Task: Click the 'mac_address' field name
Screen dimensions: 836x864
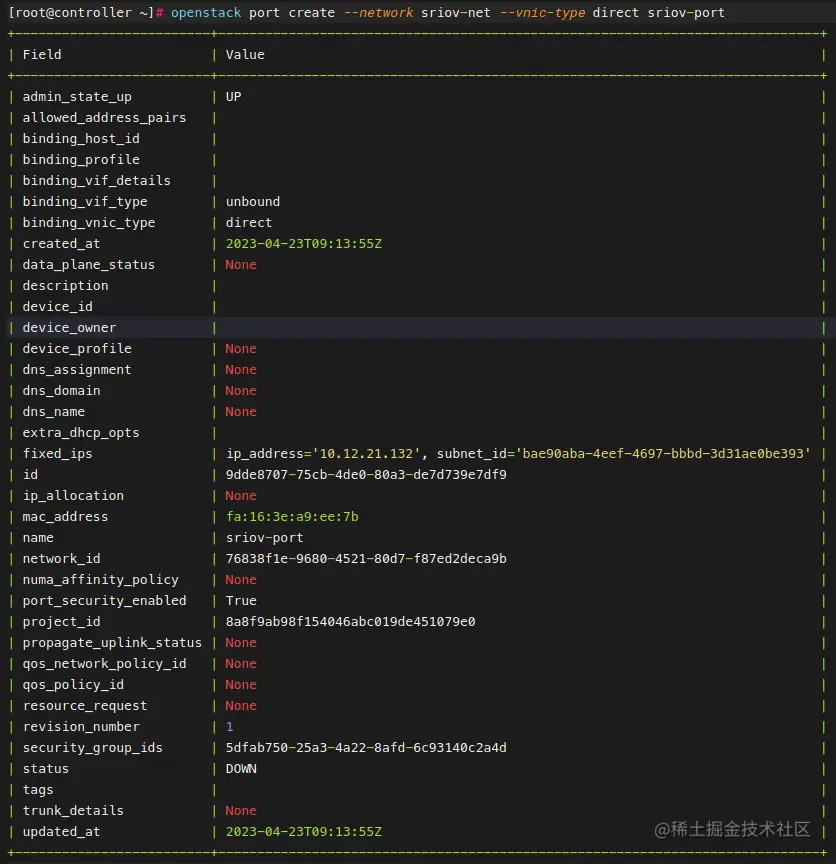Action: click(66, 517)
